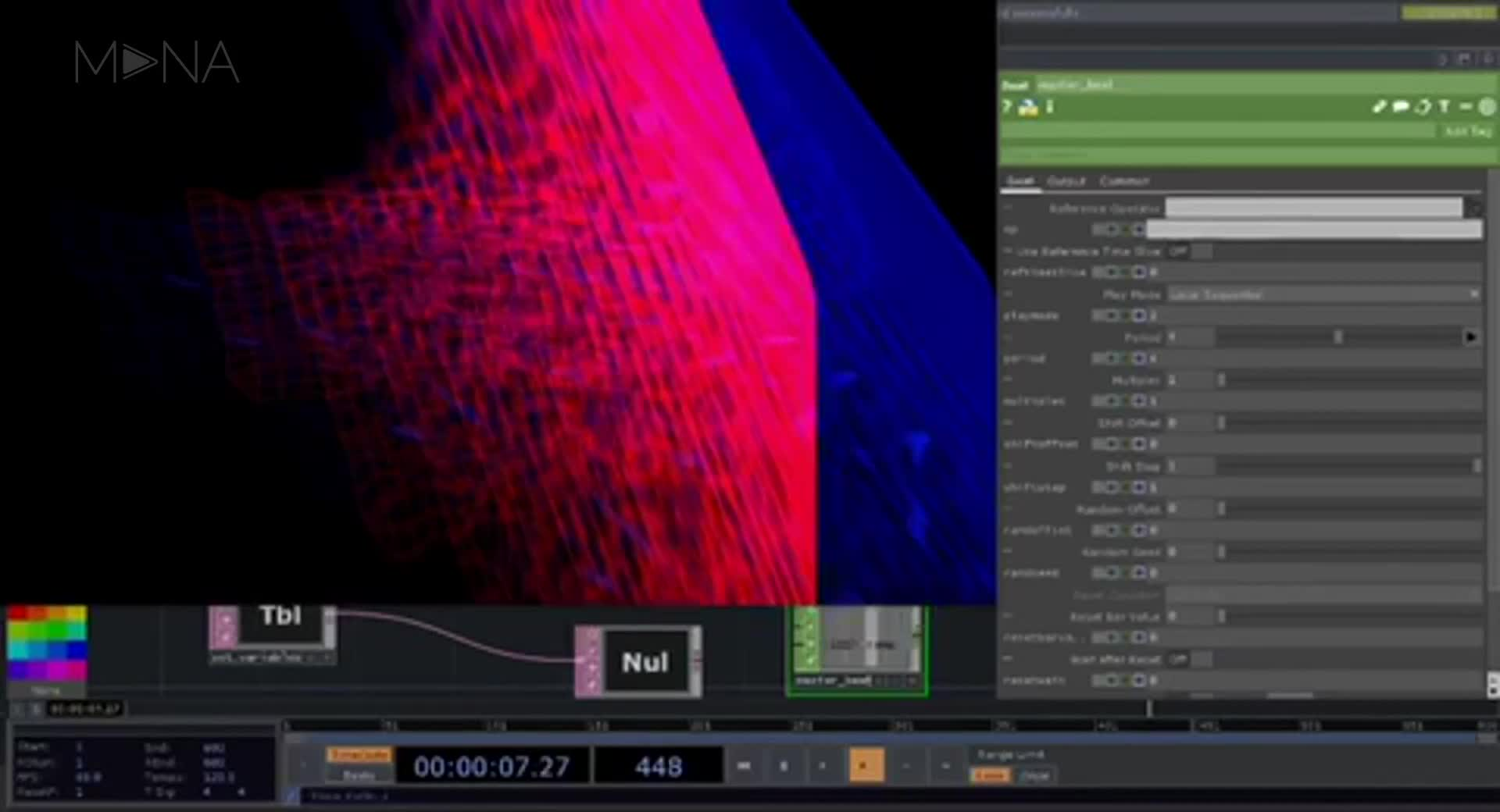This screenshot has height=812, width=1500.
Task: Open the Play Mode dropdown
Action: (x=1324, y=294)
